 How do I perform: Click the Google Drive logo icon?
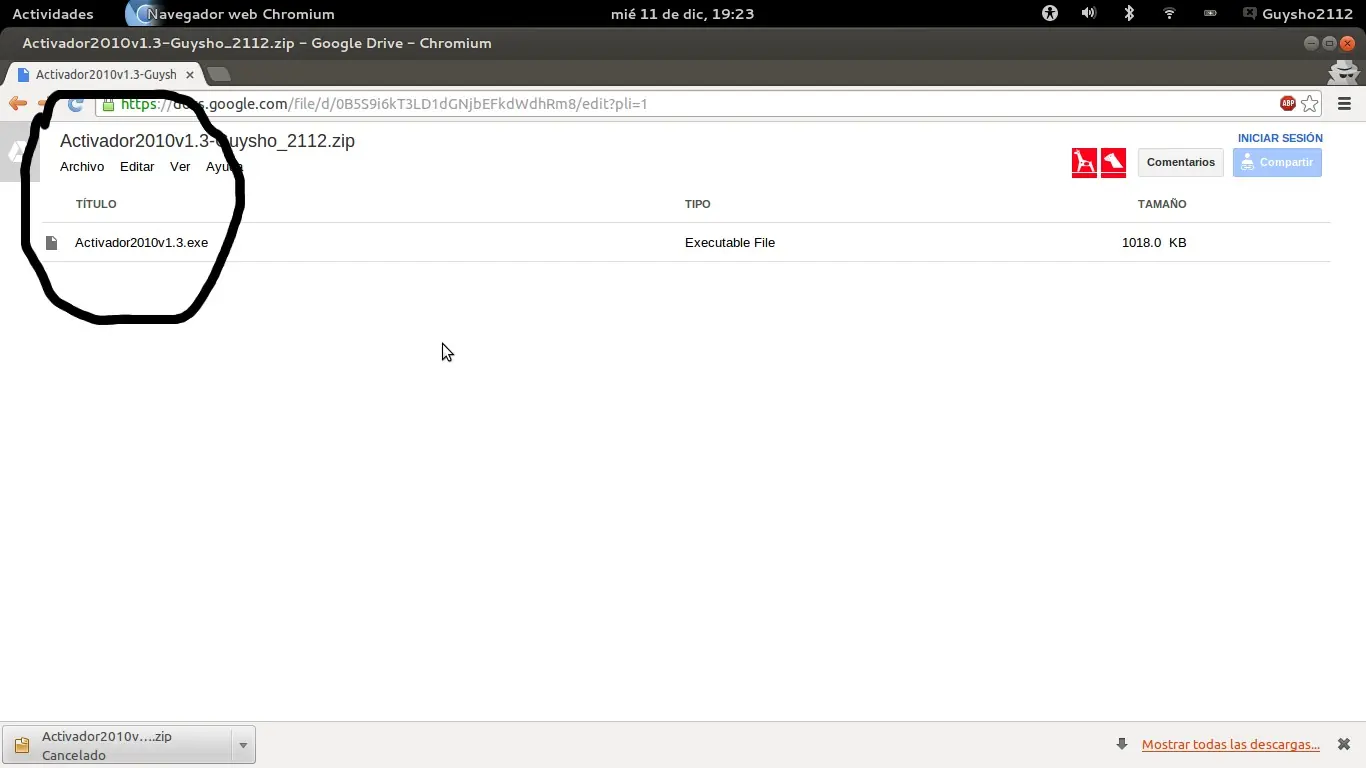coord(18,152)
